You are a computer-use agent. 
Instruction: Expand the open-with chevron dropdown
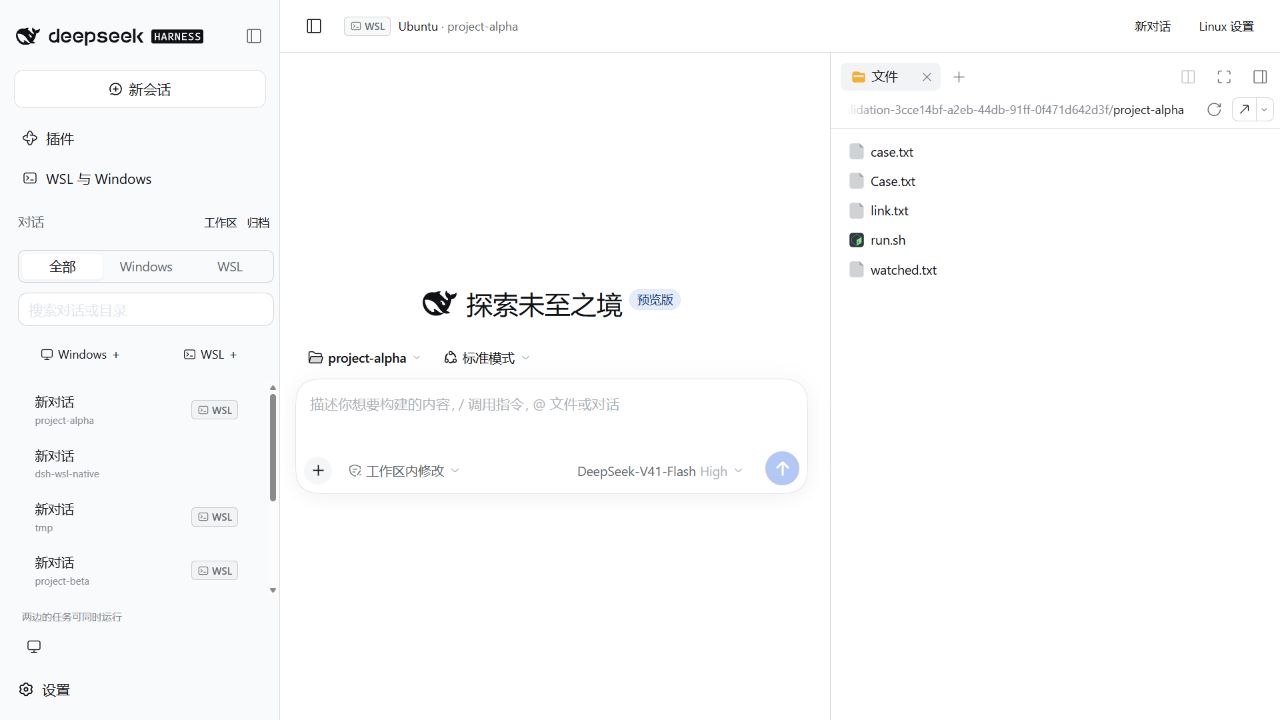(1265, 109)
